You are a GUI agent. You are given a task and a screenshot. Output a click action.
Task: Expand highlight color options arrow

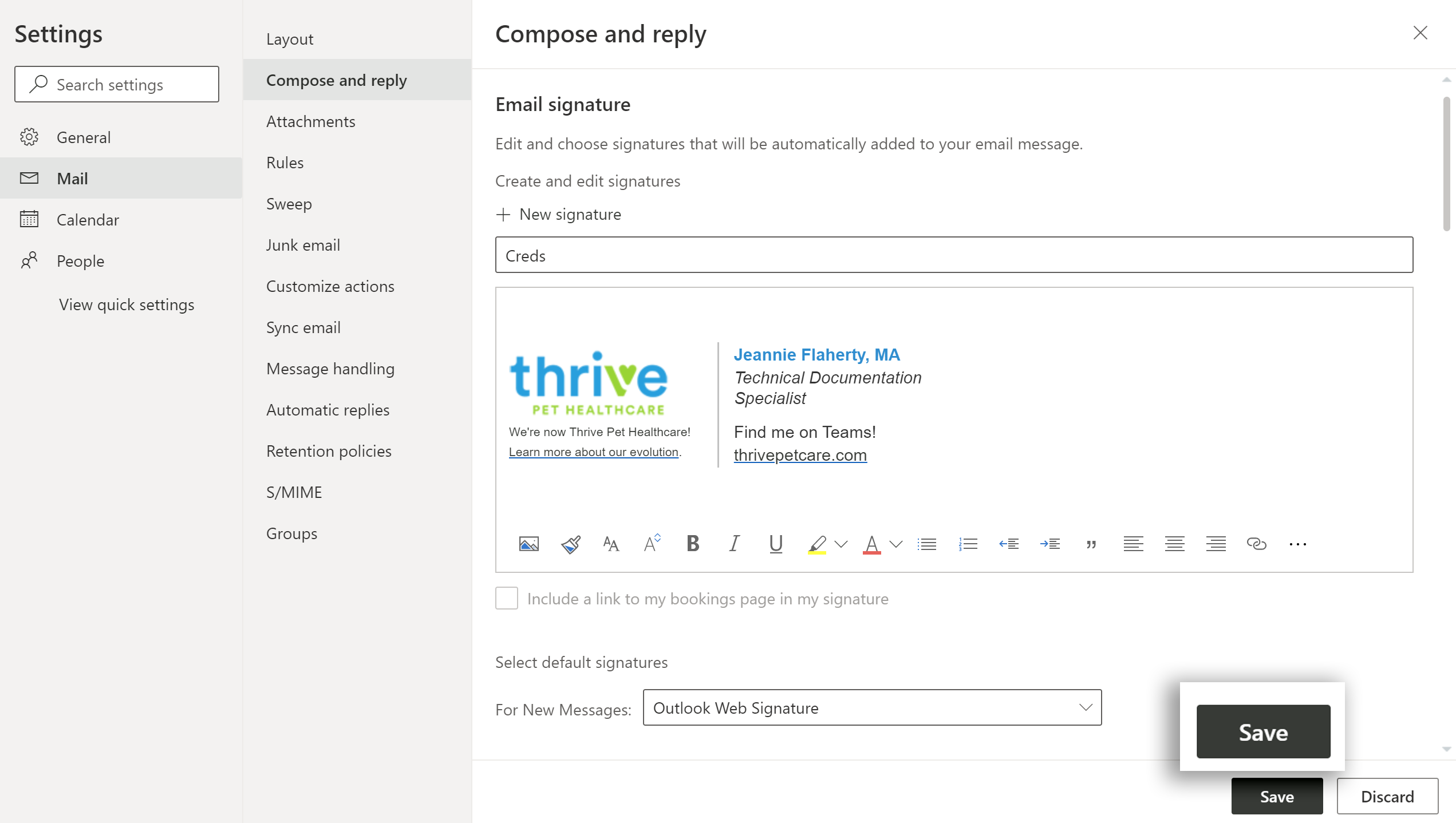point(841,544)
